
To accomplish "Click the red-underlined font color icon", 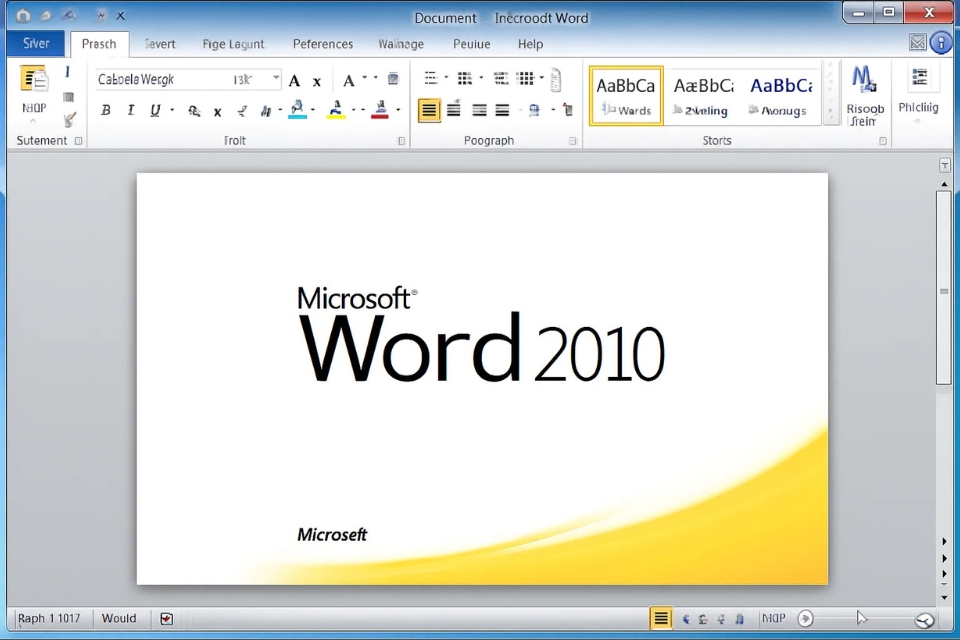I will 379,110.
